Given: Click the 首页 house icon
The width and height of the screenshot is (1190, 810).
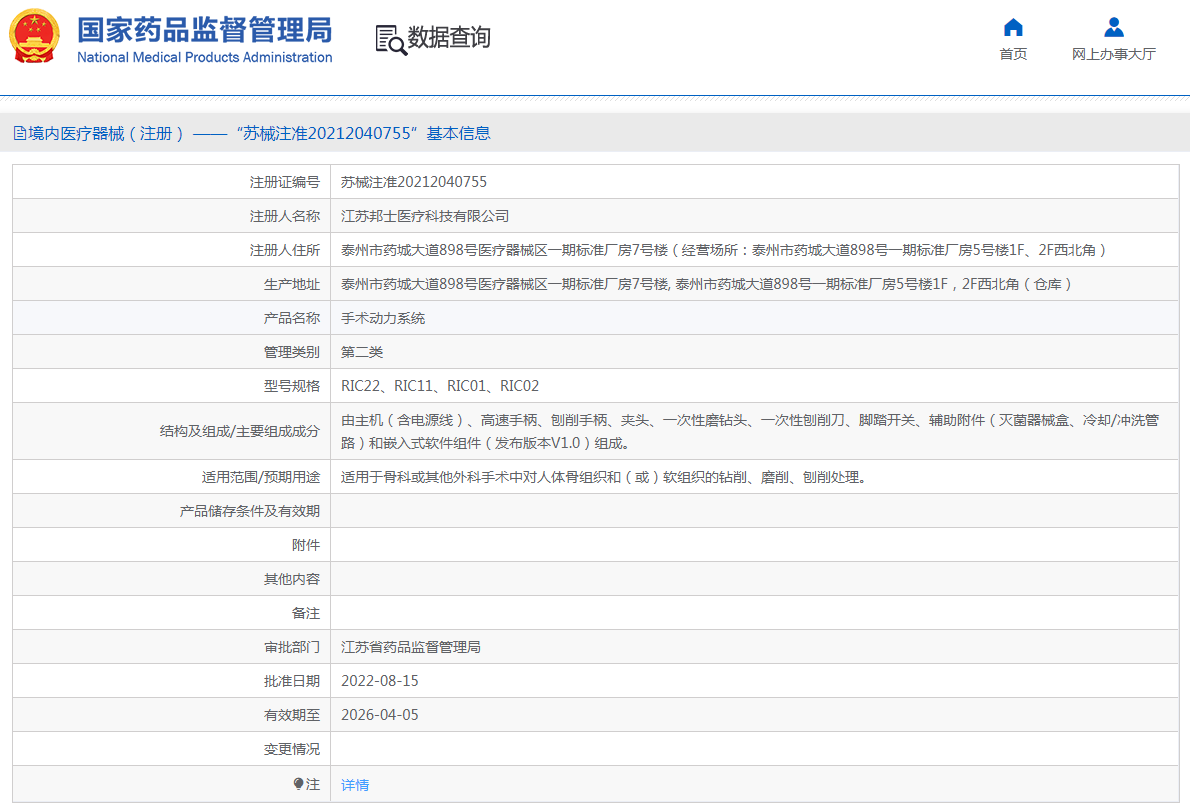Looking at the screenshot, I should (1013, 27).
